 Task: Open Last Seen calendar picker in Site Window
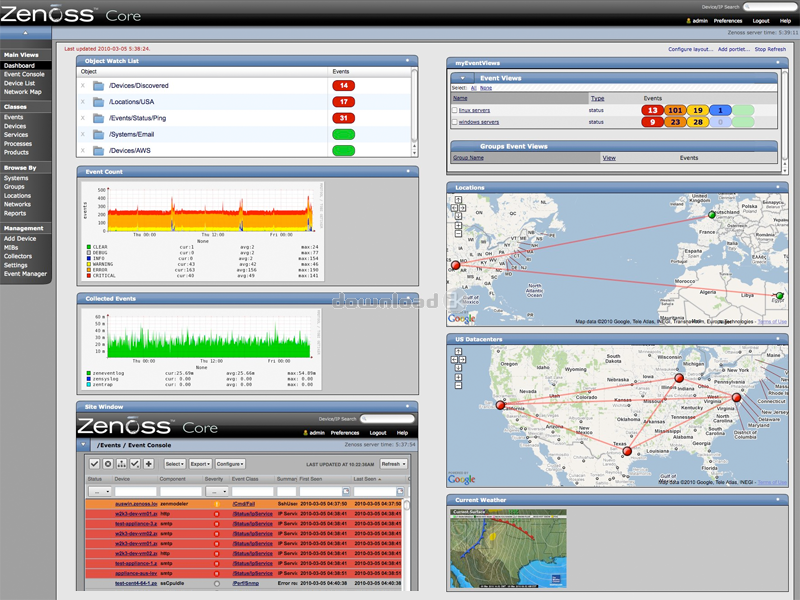point(400,491)
